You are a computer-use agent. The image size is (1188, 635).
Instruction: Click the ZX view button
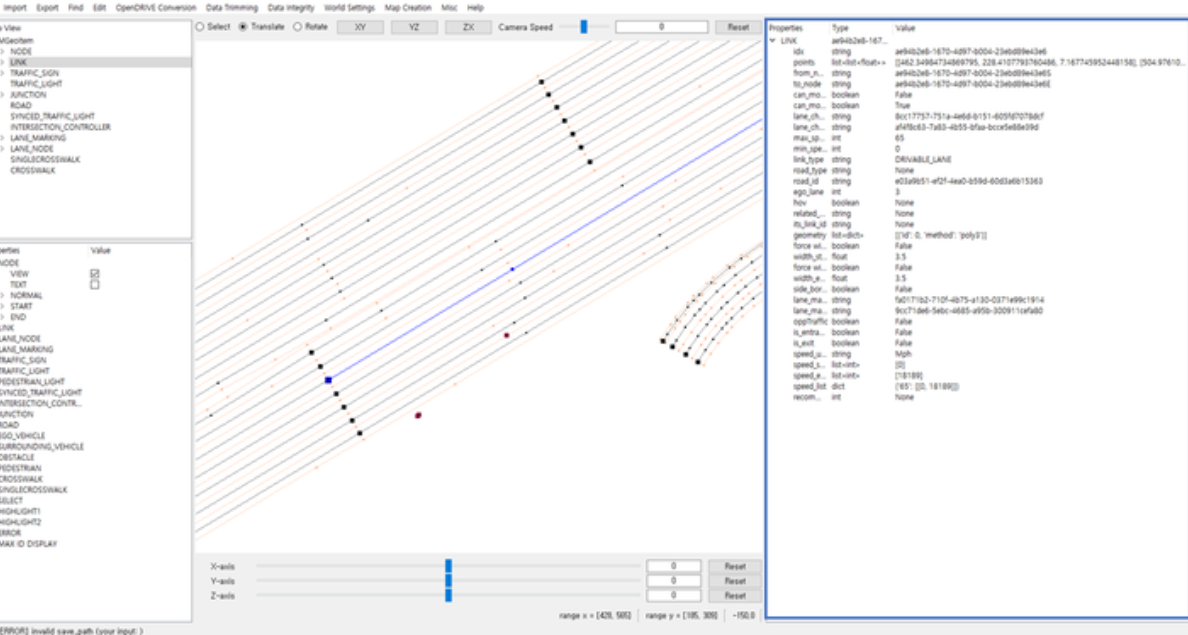(x=468, y=27)
